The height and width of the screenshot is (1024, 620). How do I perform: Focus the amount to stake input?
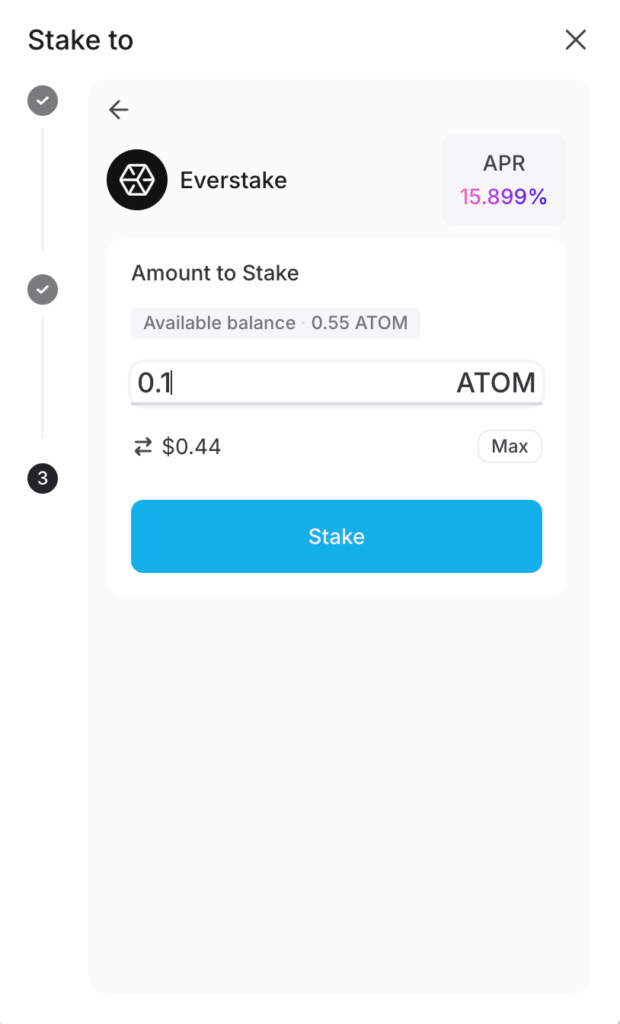click(x=290, y=383)
